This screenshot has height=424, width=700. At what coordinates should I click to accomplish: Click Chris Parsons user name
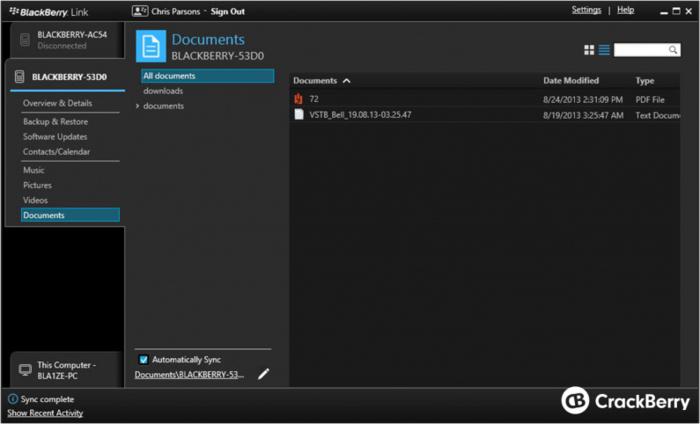point(175,12)
